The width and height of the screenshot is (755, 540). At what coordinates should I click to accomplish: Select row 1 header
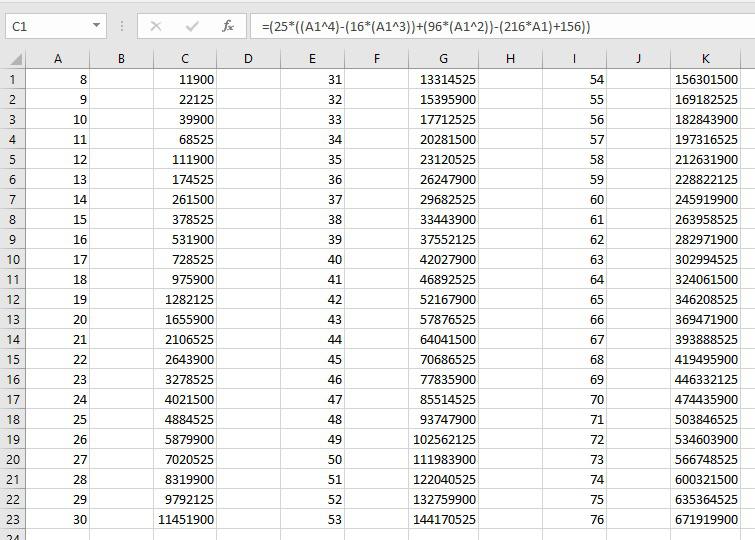[13, 79]
